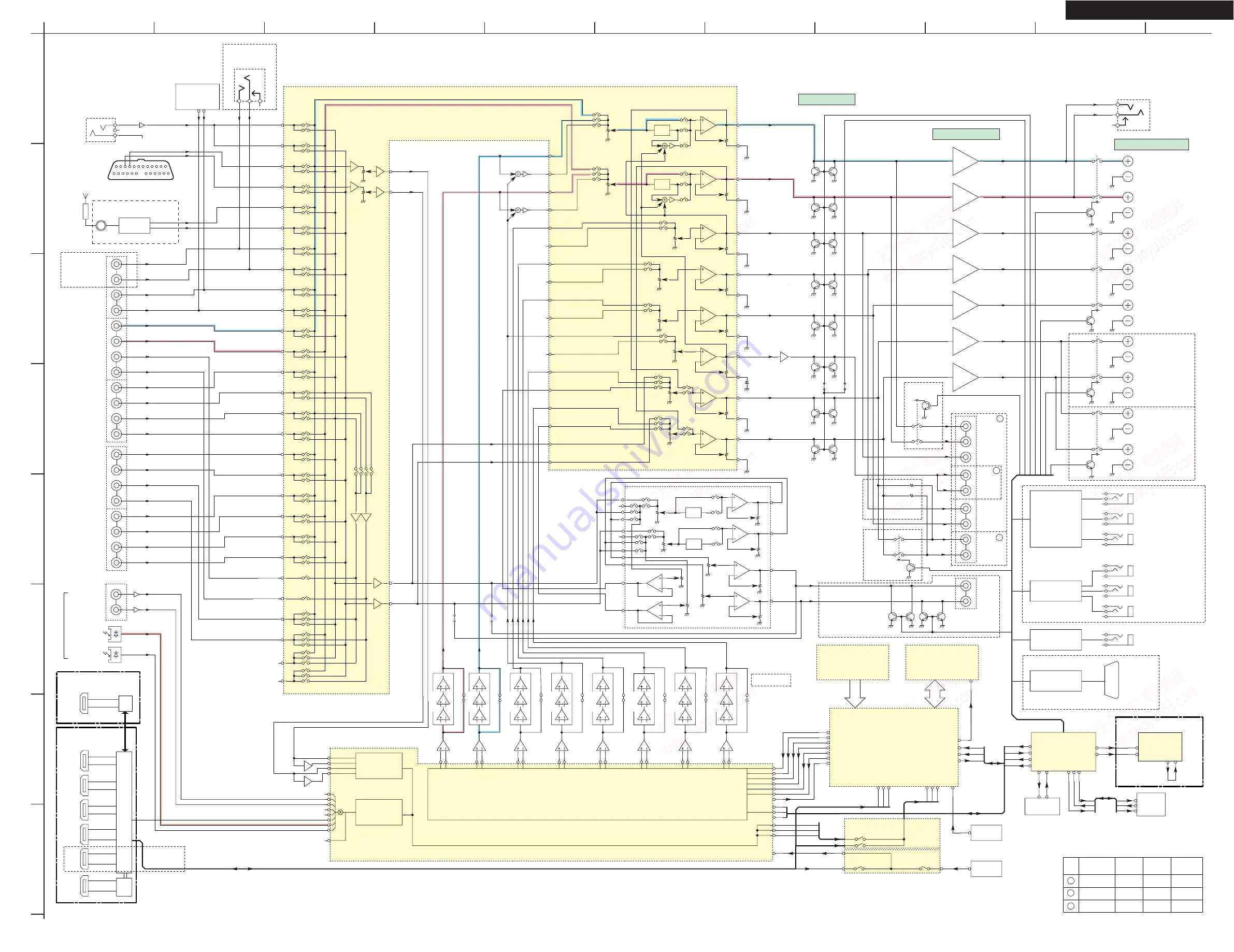Click the antenna symbol on the left
1234x952 pixels.
coord(85,197)
